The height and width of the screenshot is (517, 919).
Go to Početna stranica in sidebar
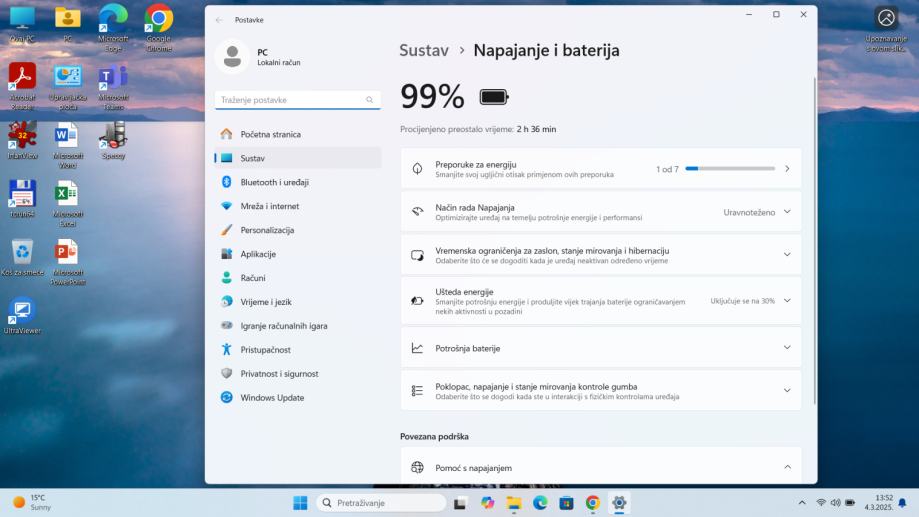[x=298, y=134]
